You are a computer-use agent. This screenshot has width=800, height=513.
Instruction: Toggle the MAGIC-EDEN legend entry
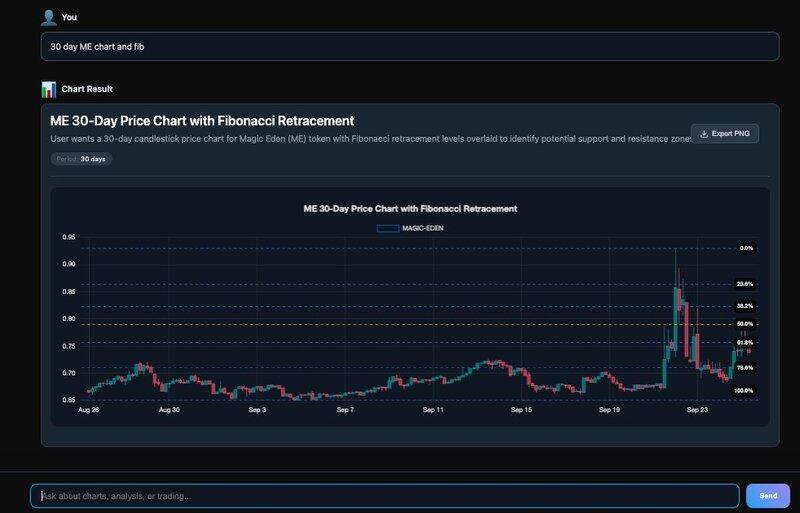coord(410,228)
